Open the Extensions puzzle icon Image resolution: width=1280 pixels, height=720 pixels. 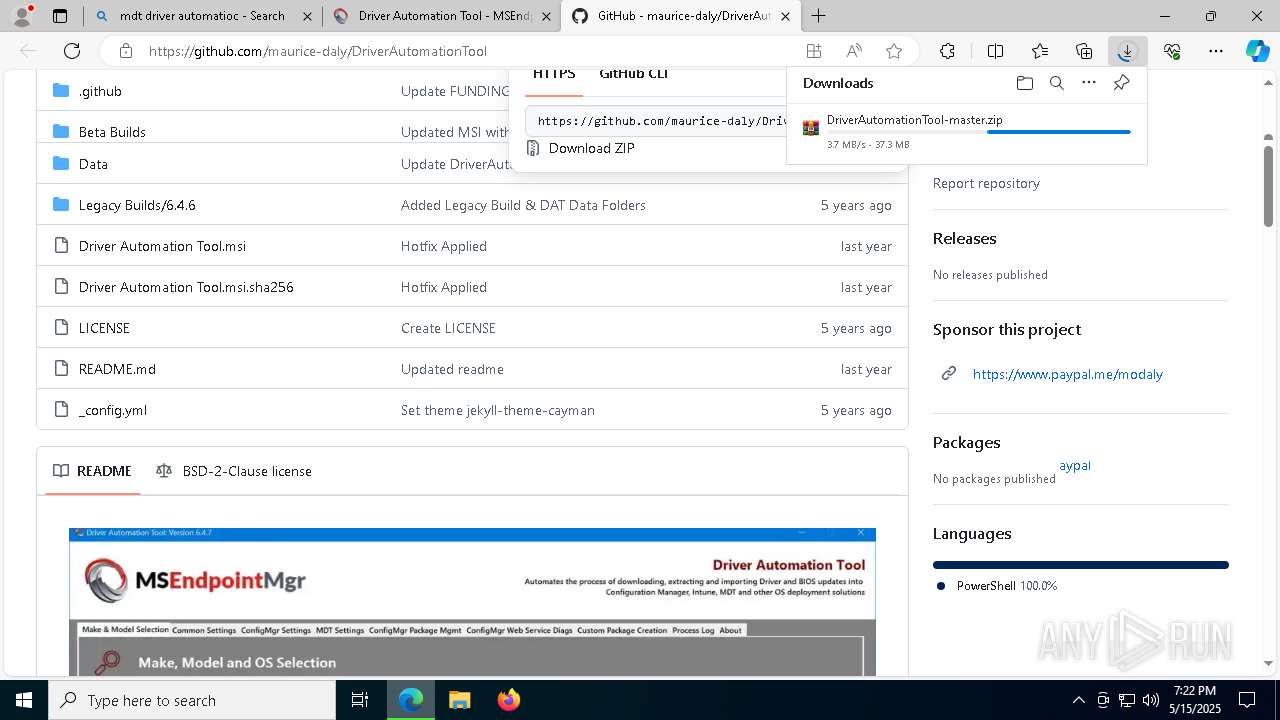pos(947,51)
